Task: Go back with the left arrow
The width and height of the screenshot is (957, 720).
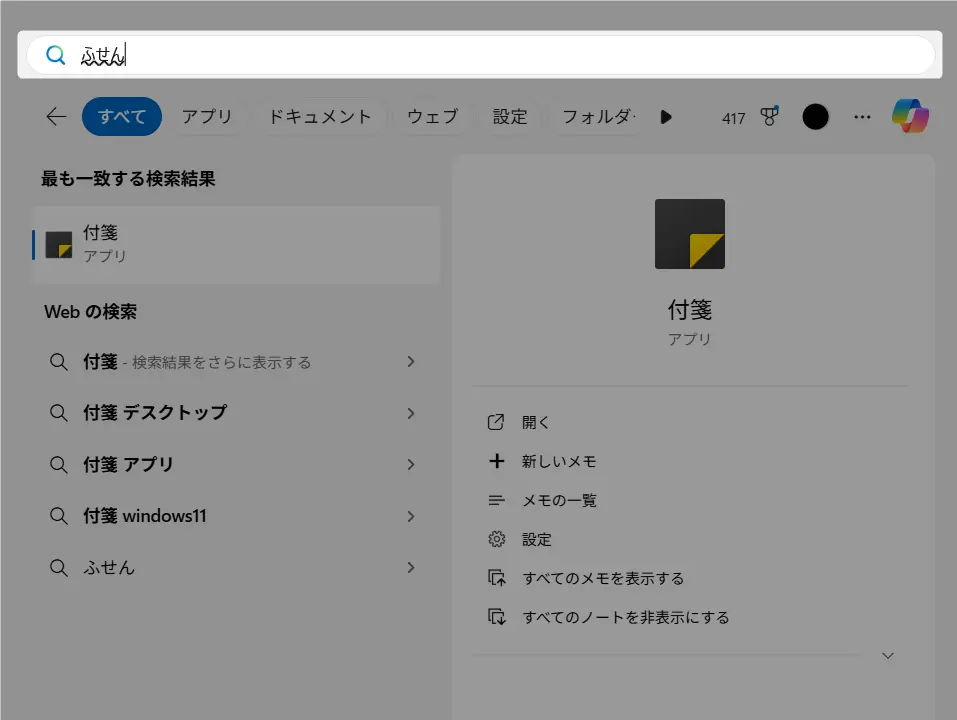Action: pos(56,116)
